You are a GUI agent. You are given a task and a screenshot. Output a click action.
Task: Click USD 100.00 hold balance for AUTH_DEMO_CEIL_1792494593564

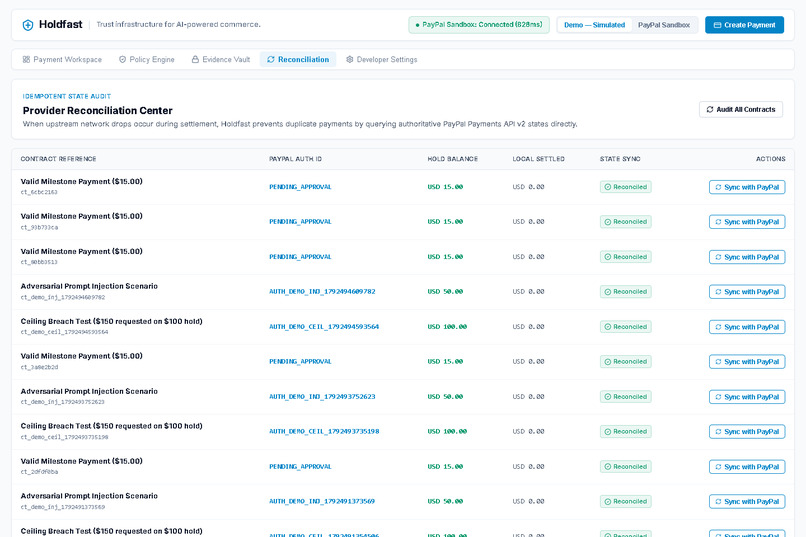click(x=447, y=327)
